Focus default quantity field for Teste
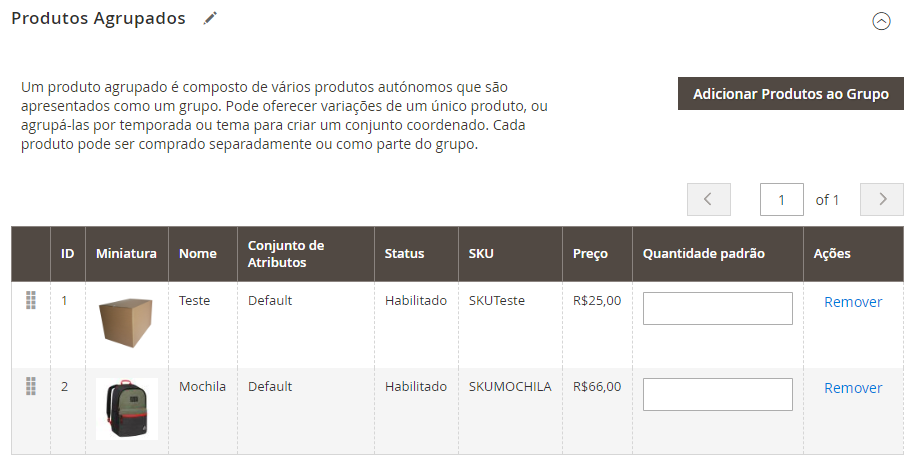The height and width of the screenshot is (469, 915). [718, 309]
